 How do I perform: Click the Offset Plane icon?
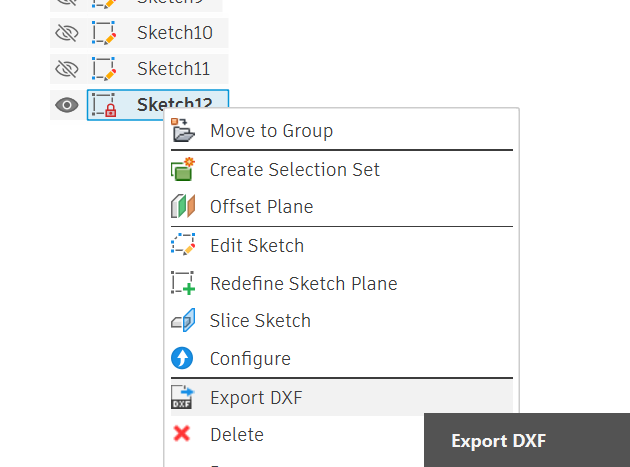(x=183, y=207)
